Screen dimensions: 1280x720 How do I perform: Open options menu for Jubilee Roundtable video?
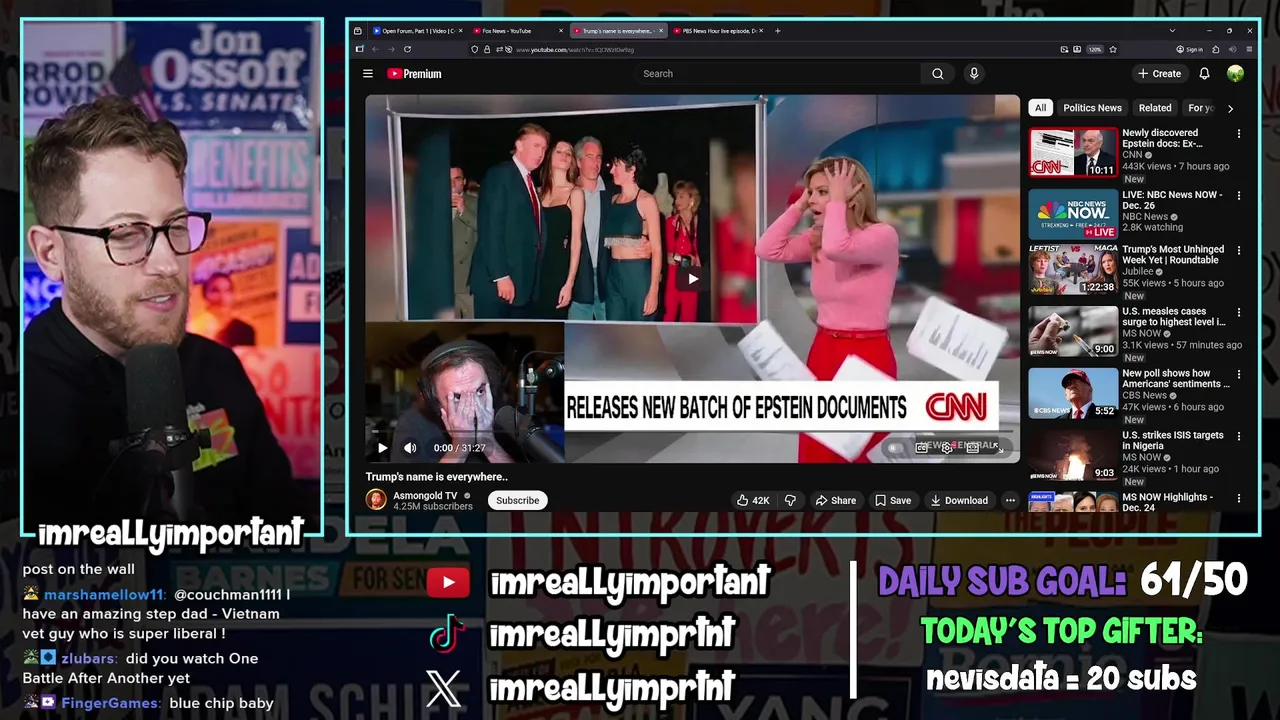coord(1239,251)
